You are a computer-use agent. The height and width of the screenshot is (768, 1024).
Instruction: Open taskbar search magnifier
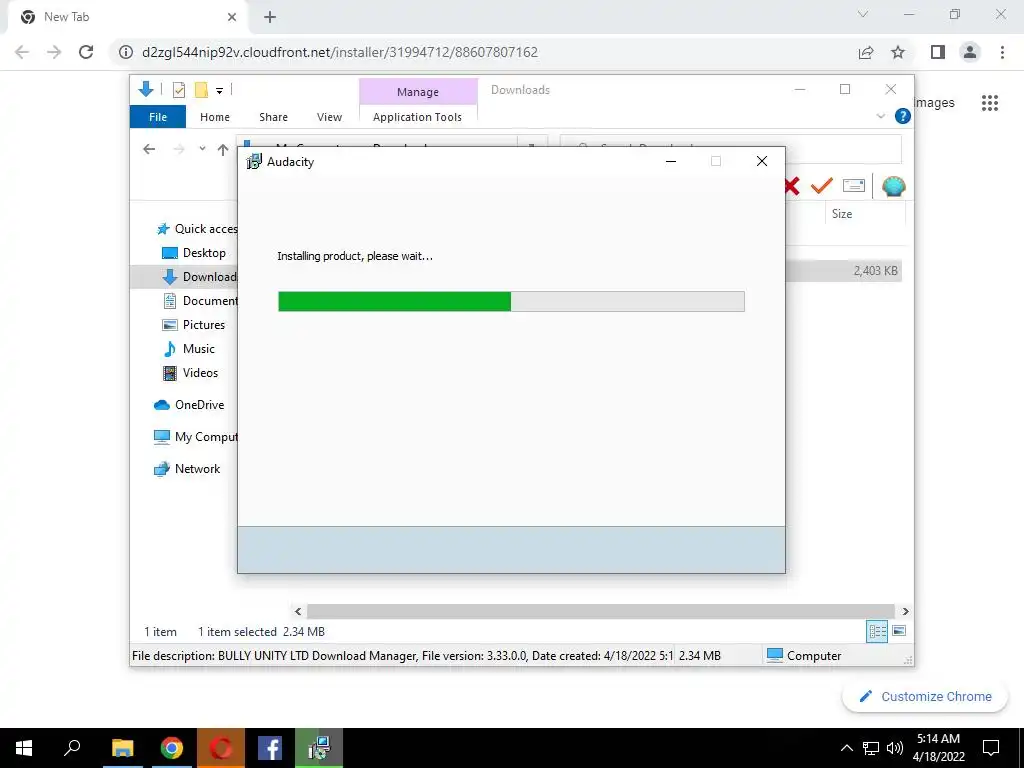(72, 748)
